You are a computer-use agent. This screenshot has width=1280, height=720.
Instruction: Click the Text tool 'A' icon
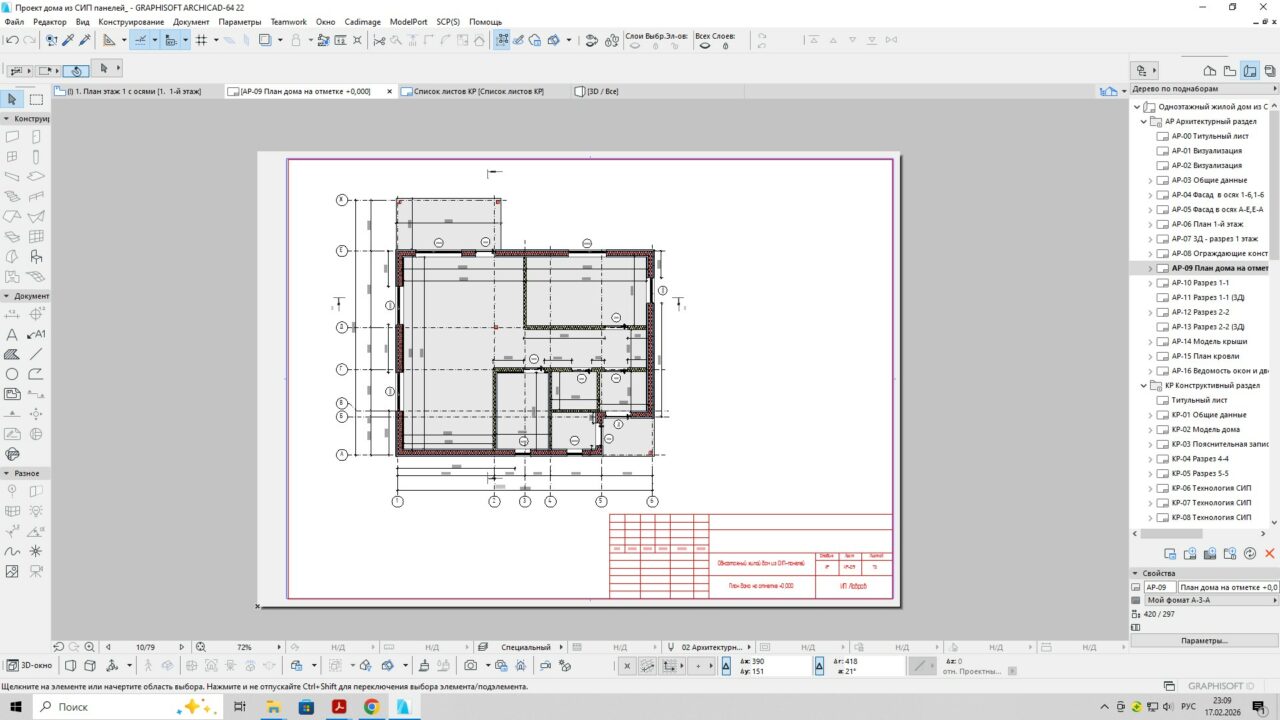12,335
